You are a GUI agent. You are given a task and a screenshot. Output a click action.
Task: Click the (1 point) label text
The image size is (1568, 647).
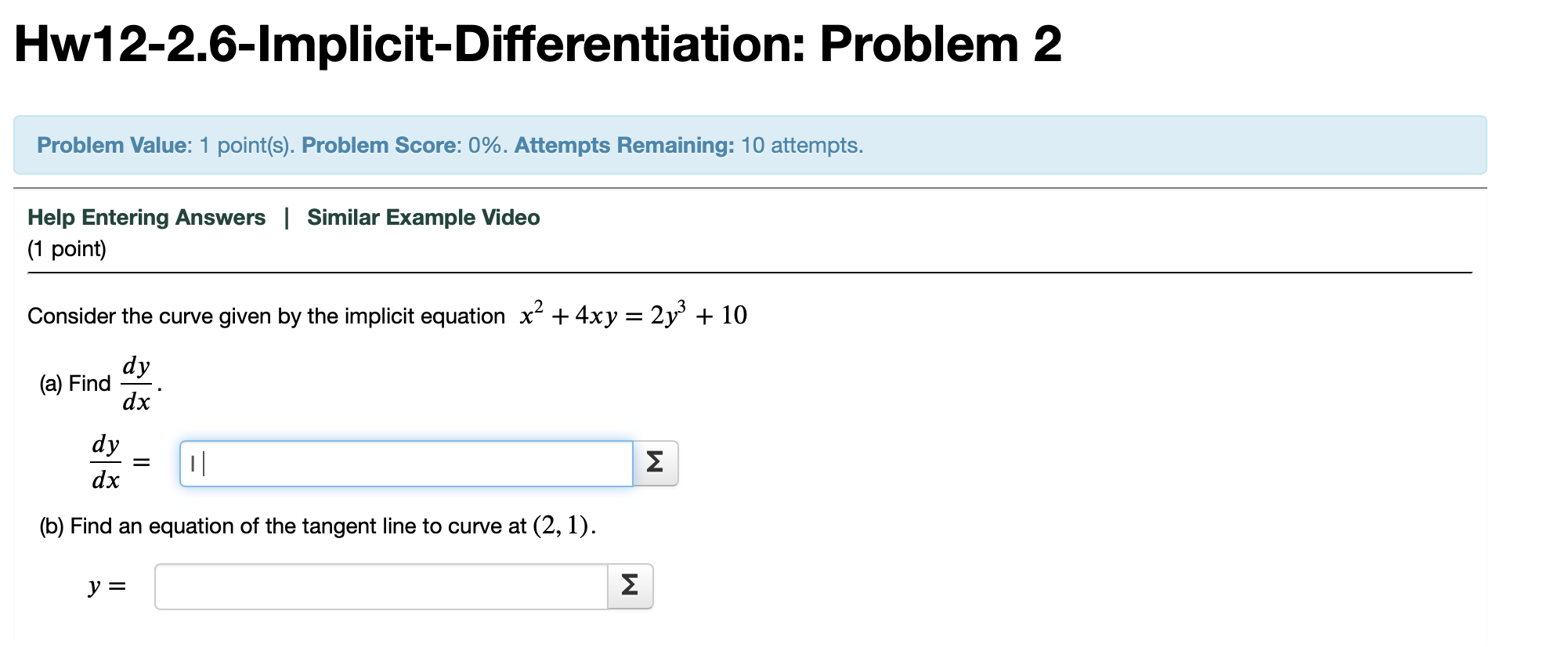[x=67, y=248]
